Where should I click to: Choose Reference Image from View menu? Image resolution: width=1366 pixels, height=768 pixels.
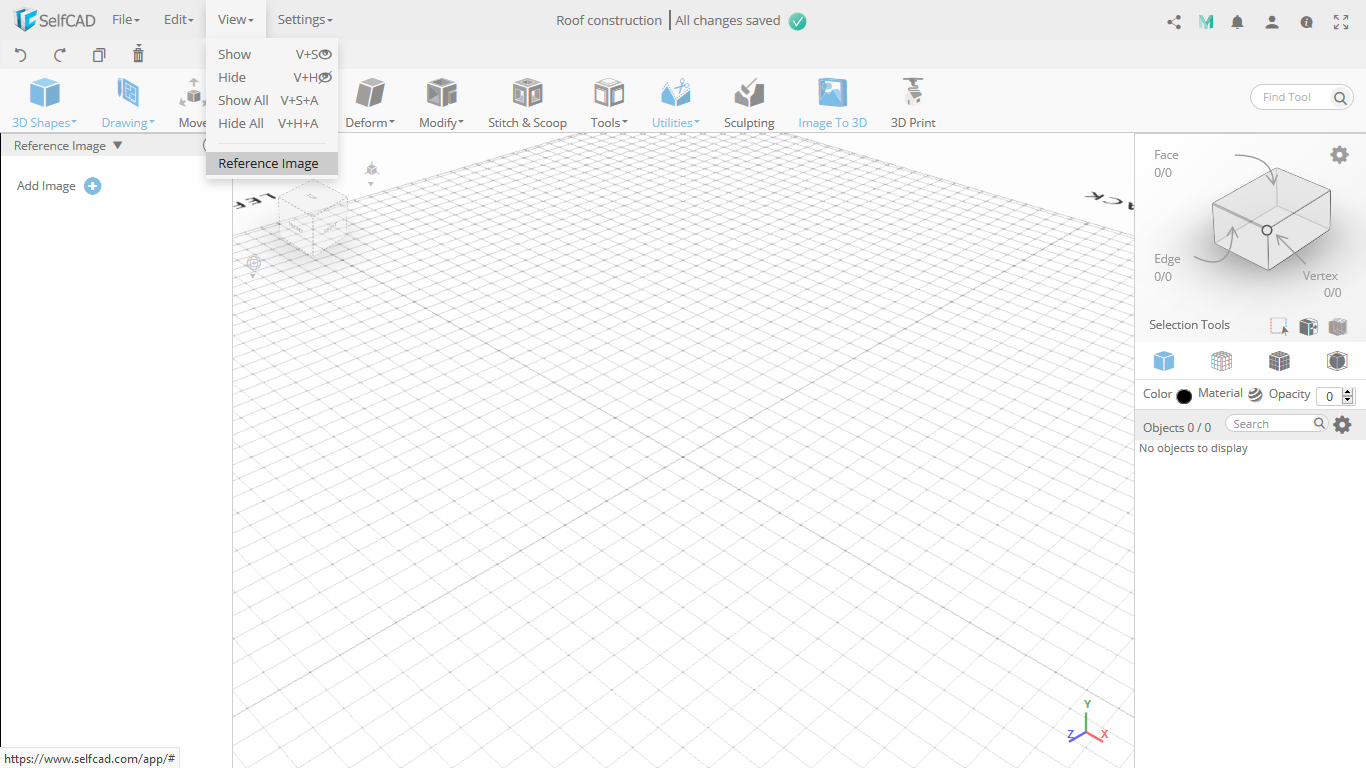[272, 163]
